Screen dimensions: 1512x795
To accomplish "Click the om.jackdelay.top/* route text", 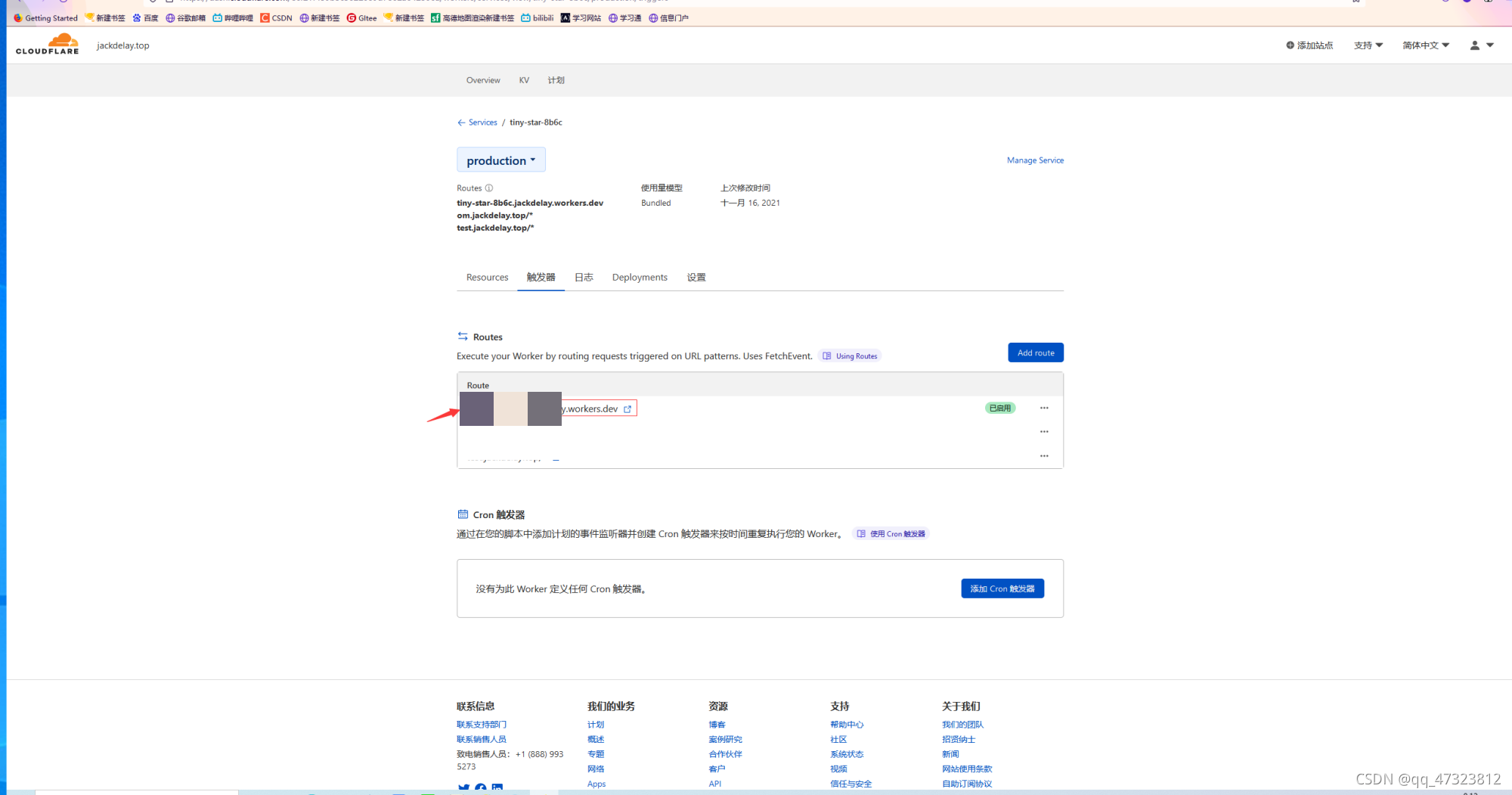I will click(494, 216).
